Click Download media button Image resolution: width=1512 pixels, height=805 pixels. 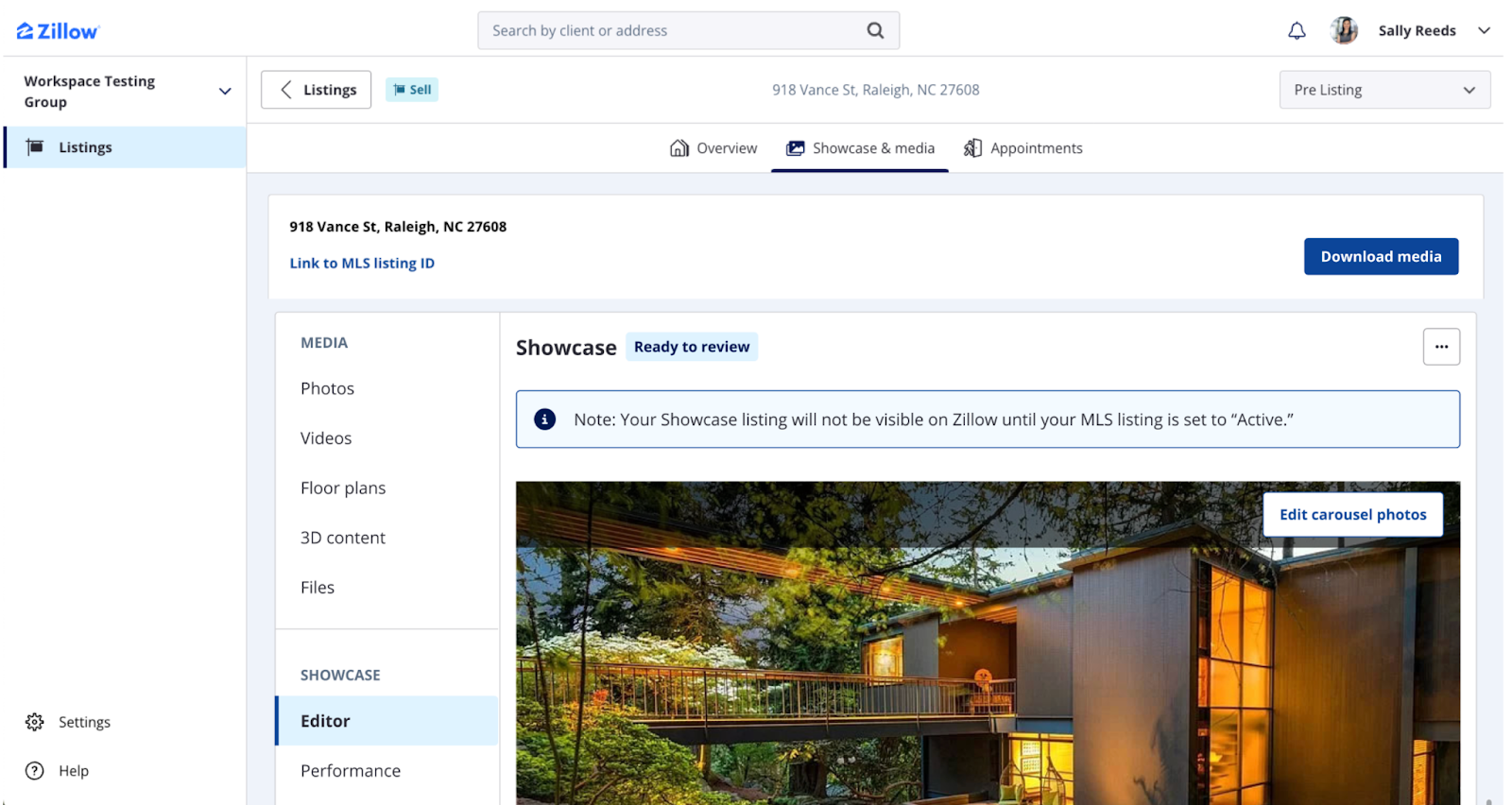1381,257
